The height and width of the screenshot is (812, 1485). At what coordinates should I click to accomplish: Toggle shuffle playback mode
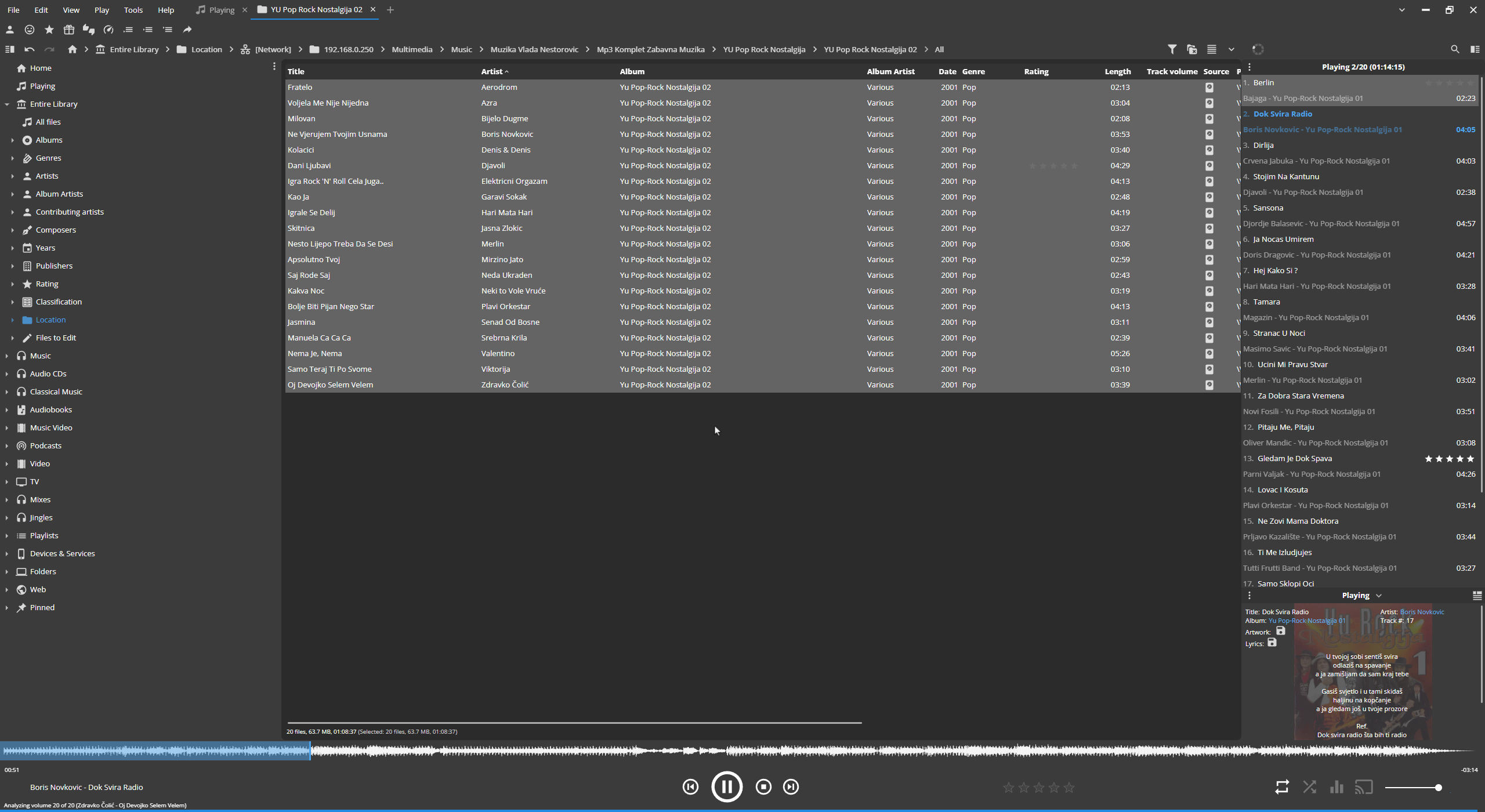pyautogui.click(x=1309, y=787)
